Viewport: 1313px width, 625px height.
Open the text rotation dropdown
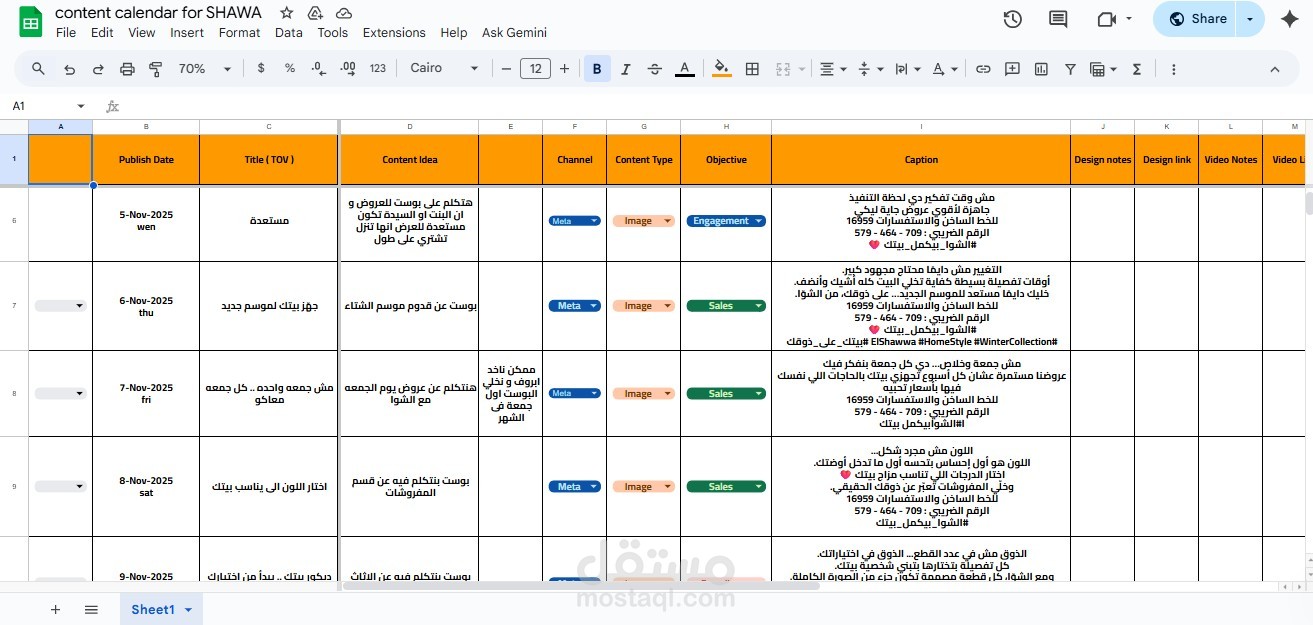pos(944,69)
